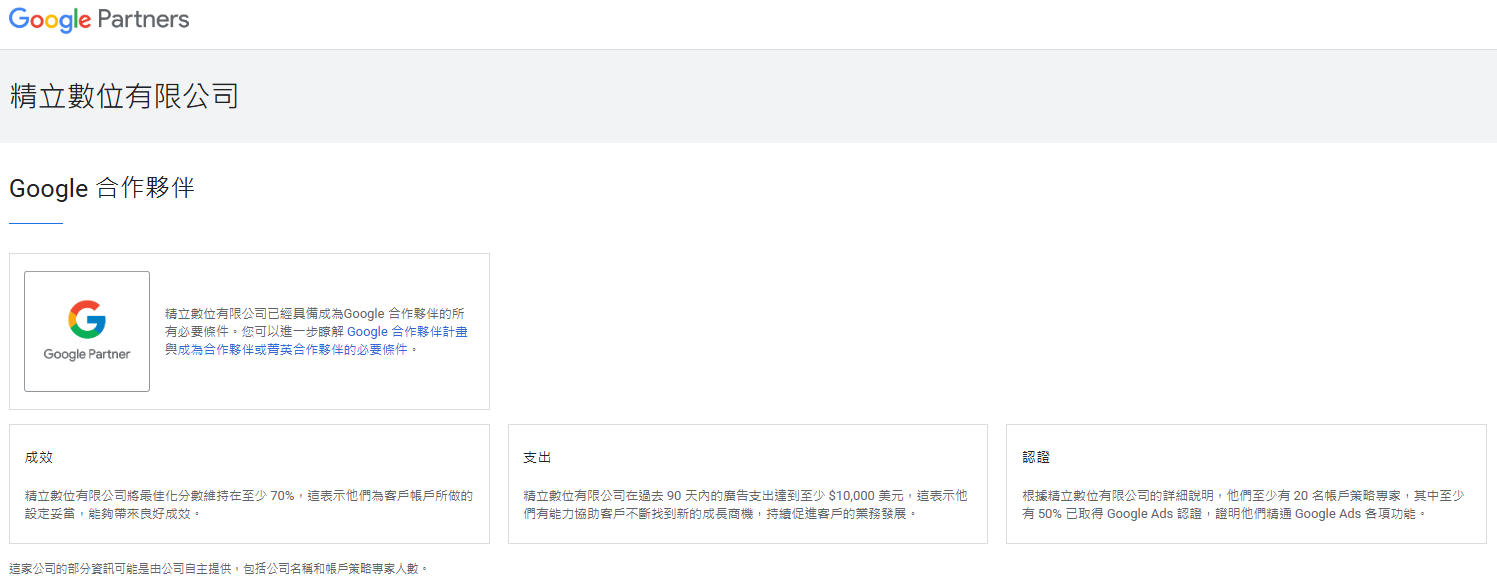This screenshot has width=1497, height=583.
Task: Click the "認證" card heading
Action: click(x=1036, y=457)
